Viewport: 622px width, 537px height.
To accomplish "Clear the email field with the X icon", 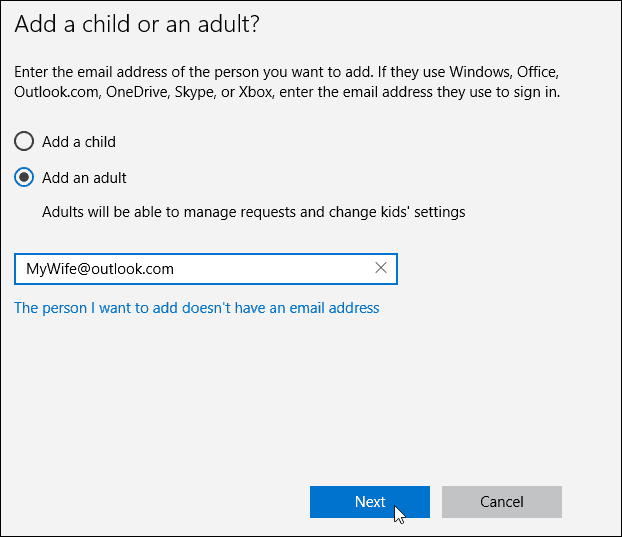I will click(x=380, y=268).
